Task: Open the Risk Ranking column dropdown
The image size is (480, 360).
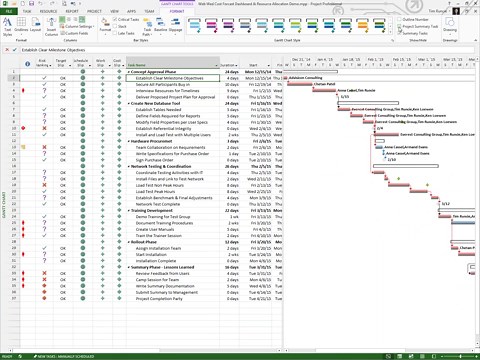Action: click(50, 65)
